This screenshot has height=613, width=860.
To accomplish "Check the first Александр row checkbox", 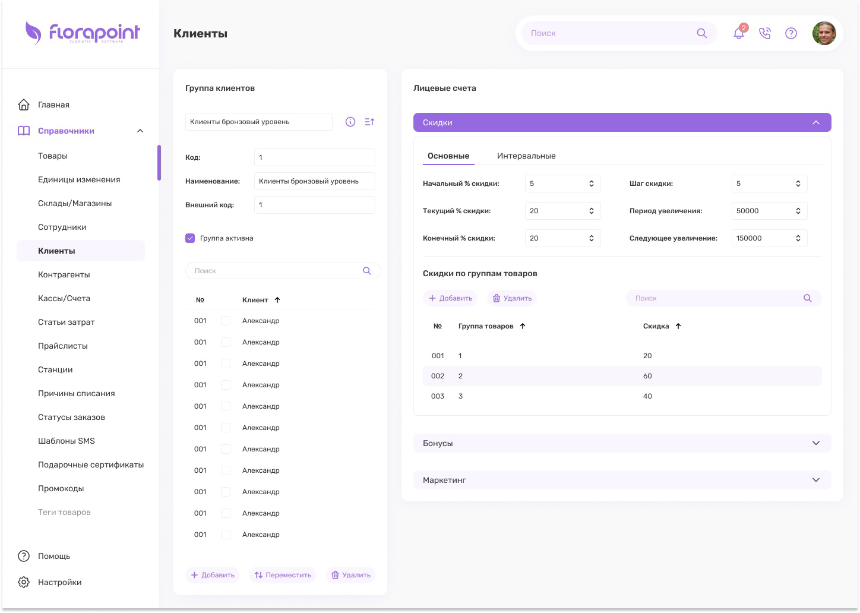I will (225, 321).
